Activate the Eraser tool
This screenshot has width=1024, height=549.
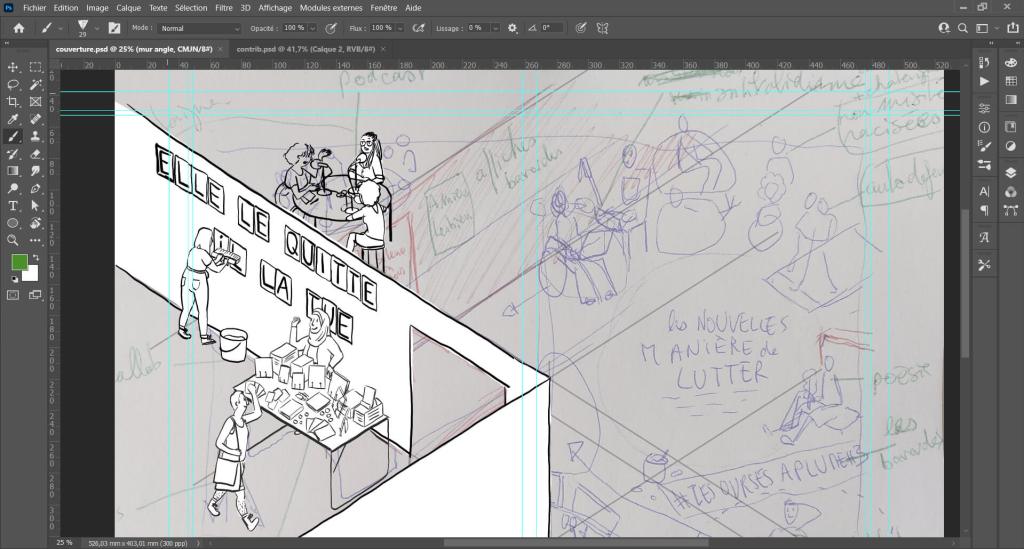[36, 154]
